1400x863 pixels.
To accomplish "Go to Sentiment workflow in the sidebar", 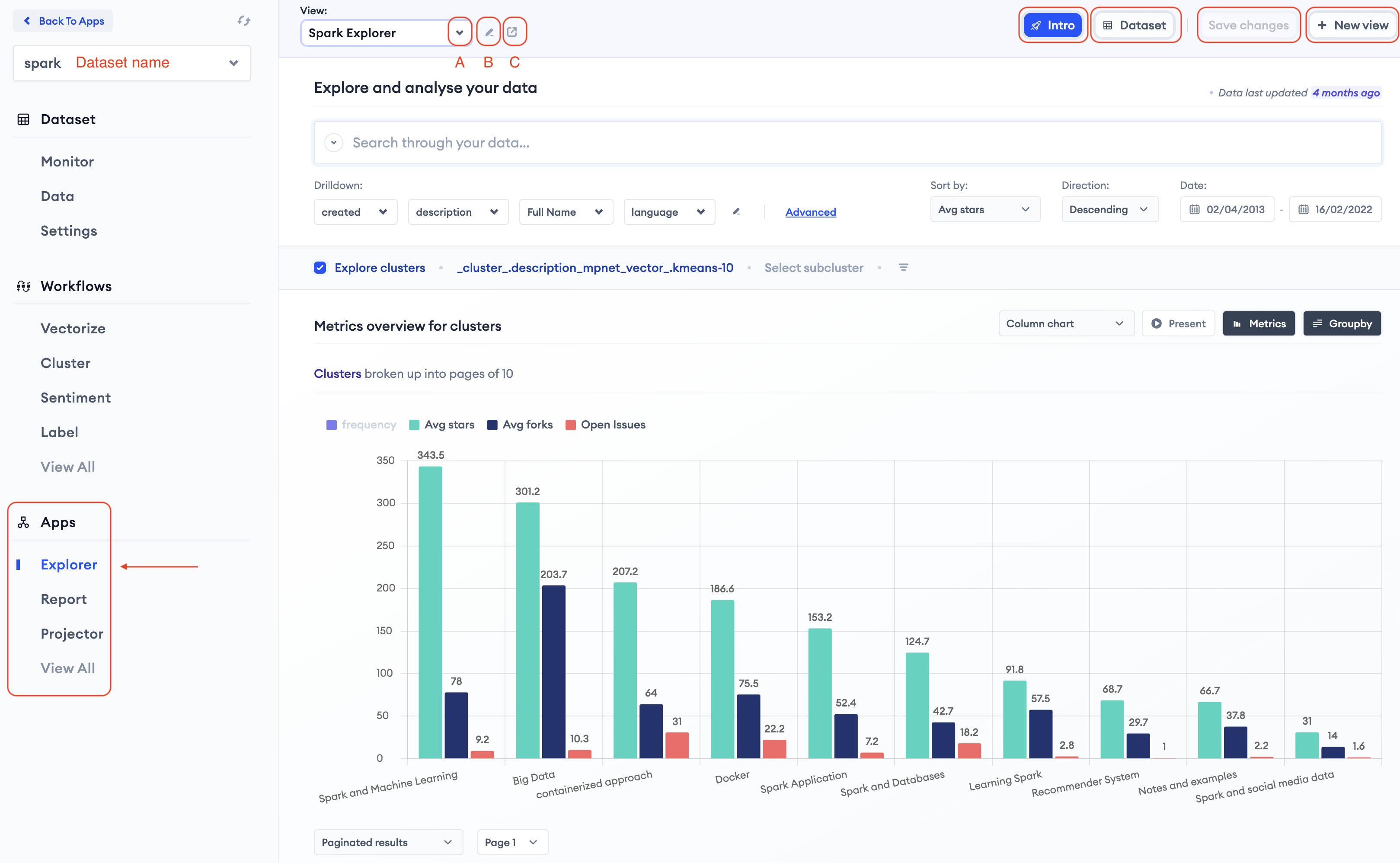I will tap(75, 398).
